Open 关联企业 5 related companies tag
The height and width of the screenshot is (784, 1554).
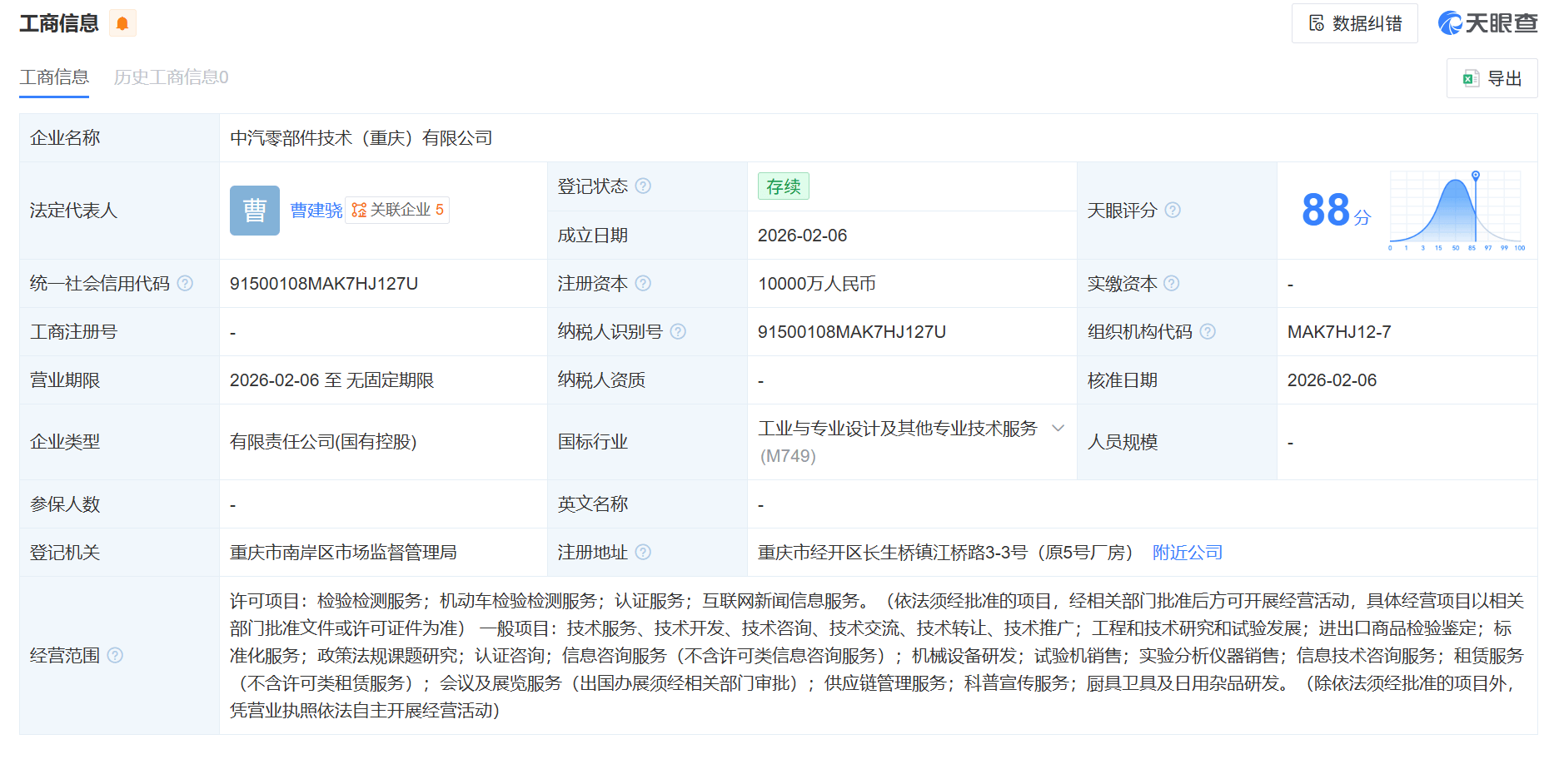click(397, 210)
